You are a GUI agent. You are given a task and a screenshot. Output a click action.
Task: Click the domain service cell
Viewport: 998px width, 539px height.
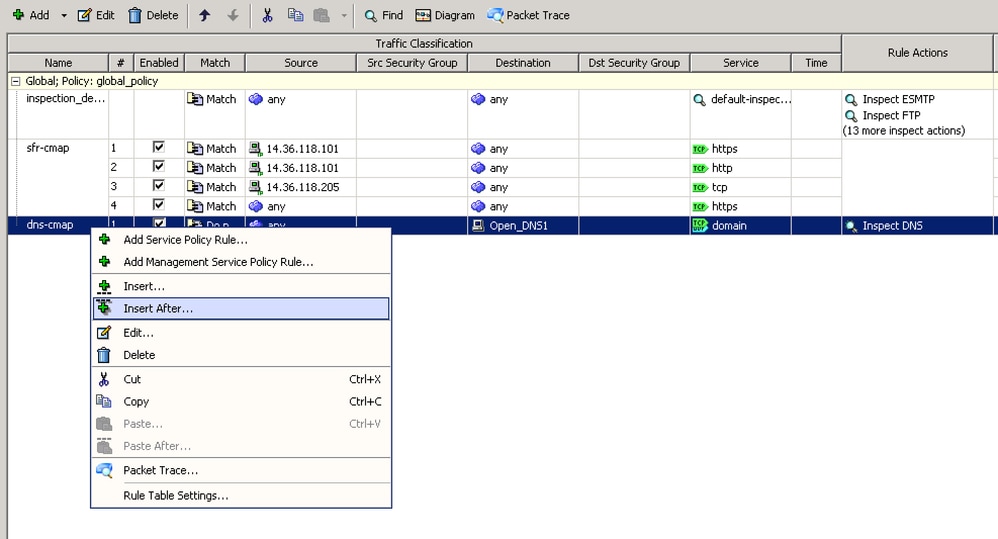click(741, 225)
